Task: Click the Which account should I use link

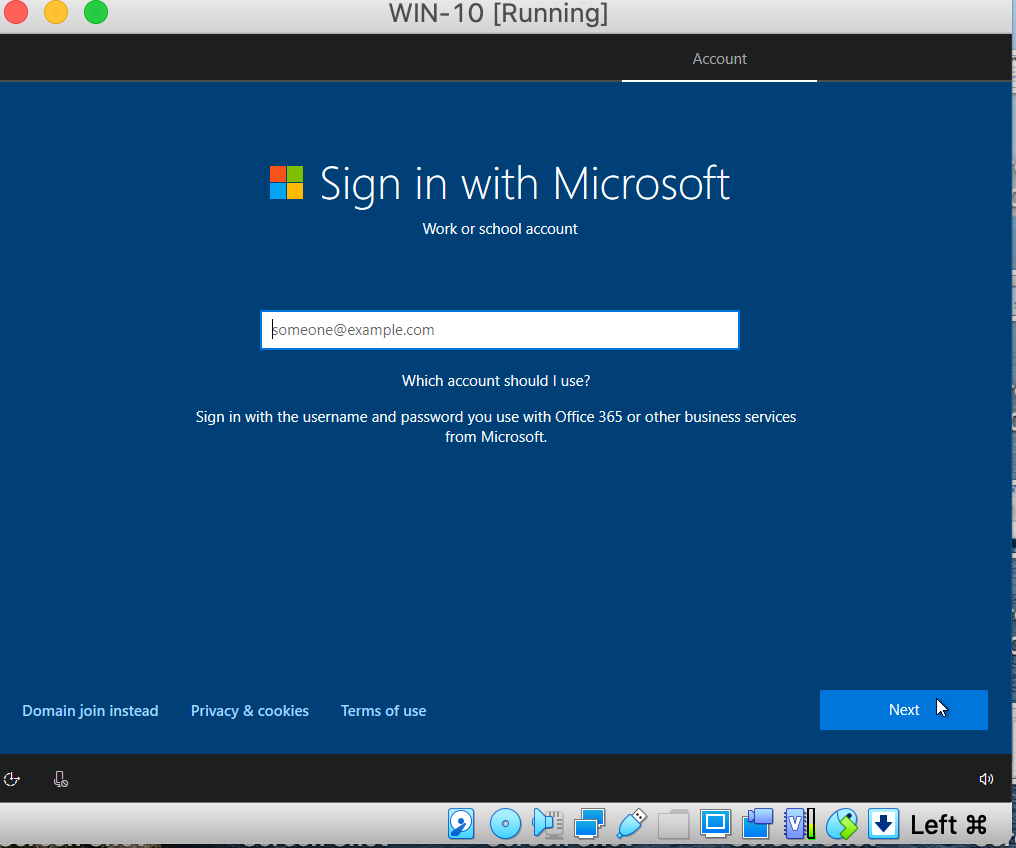Action: (496, 381)
